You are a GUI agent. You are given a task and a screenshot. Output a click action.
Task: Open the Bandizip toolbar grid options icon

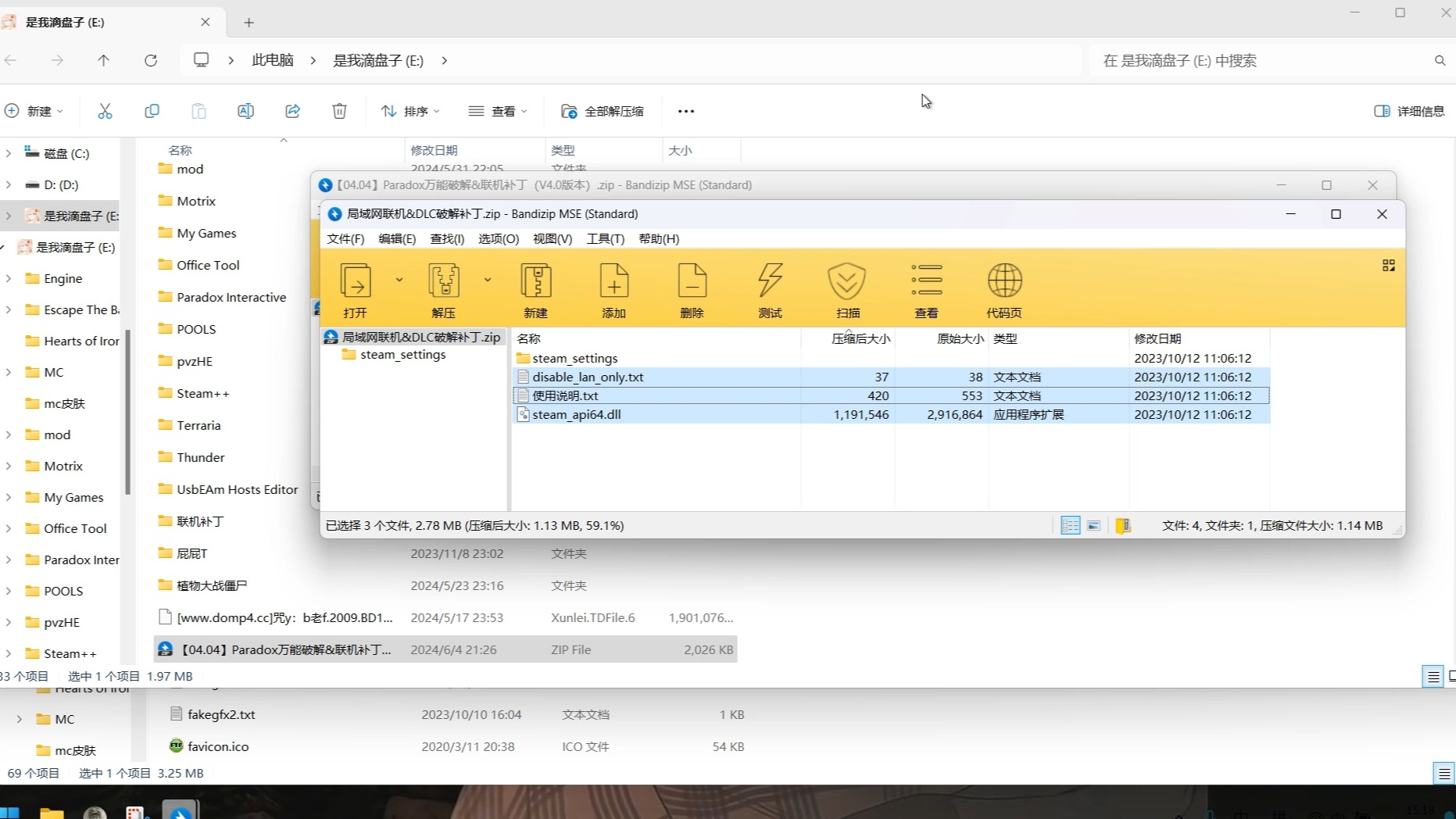pos(1389,266)
